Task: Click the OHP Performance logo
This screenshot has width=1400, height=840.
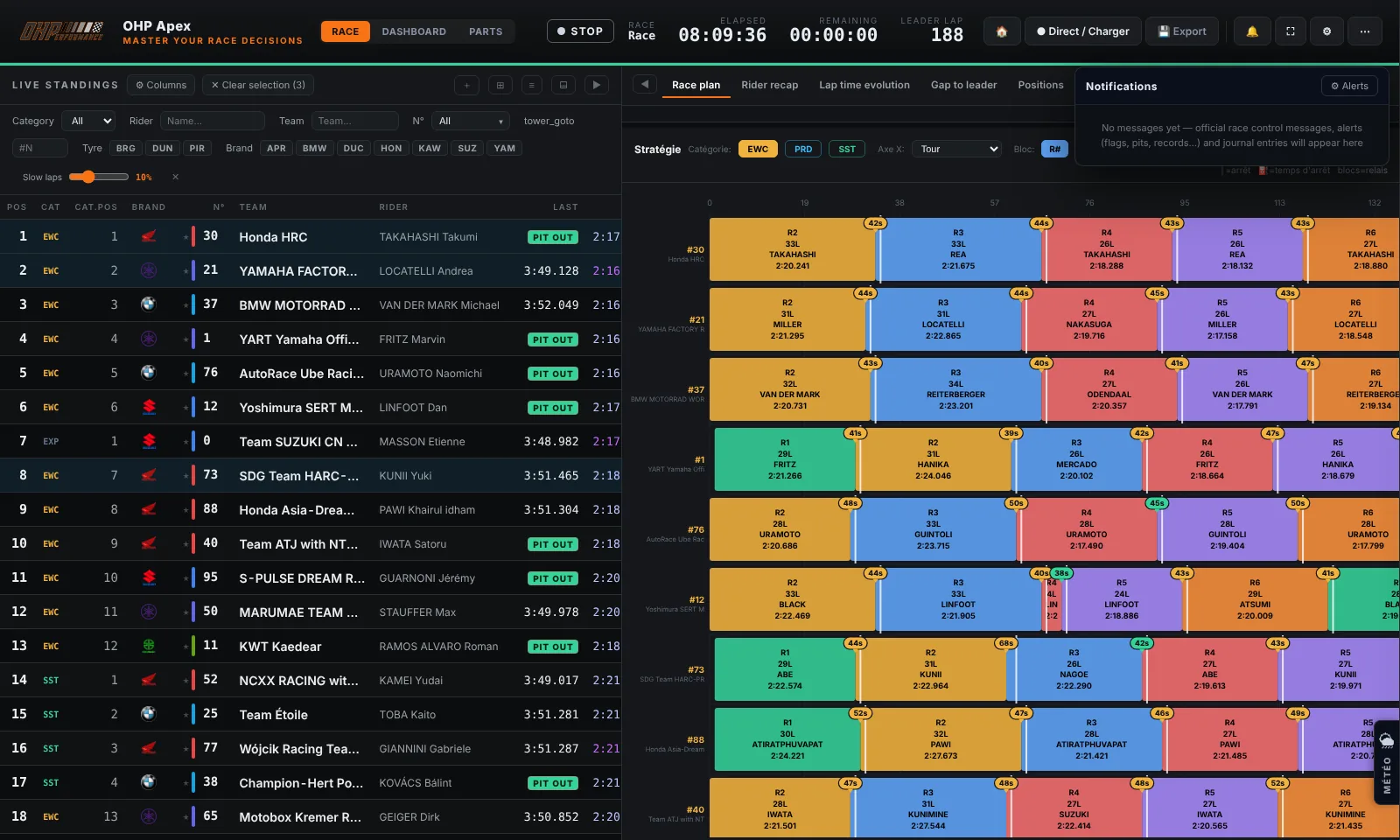Action: click(61, 31)
